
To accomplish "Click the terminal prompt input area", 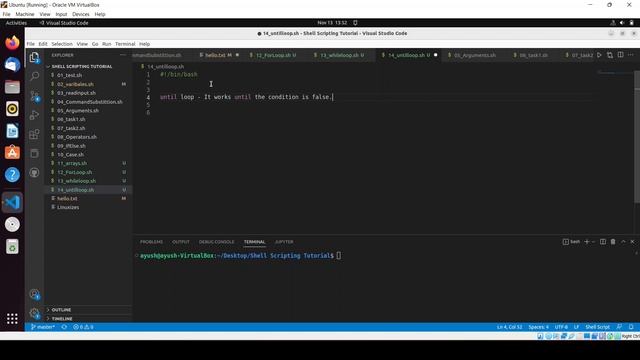I will coord(338,256).
